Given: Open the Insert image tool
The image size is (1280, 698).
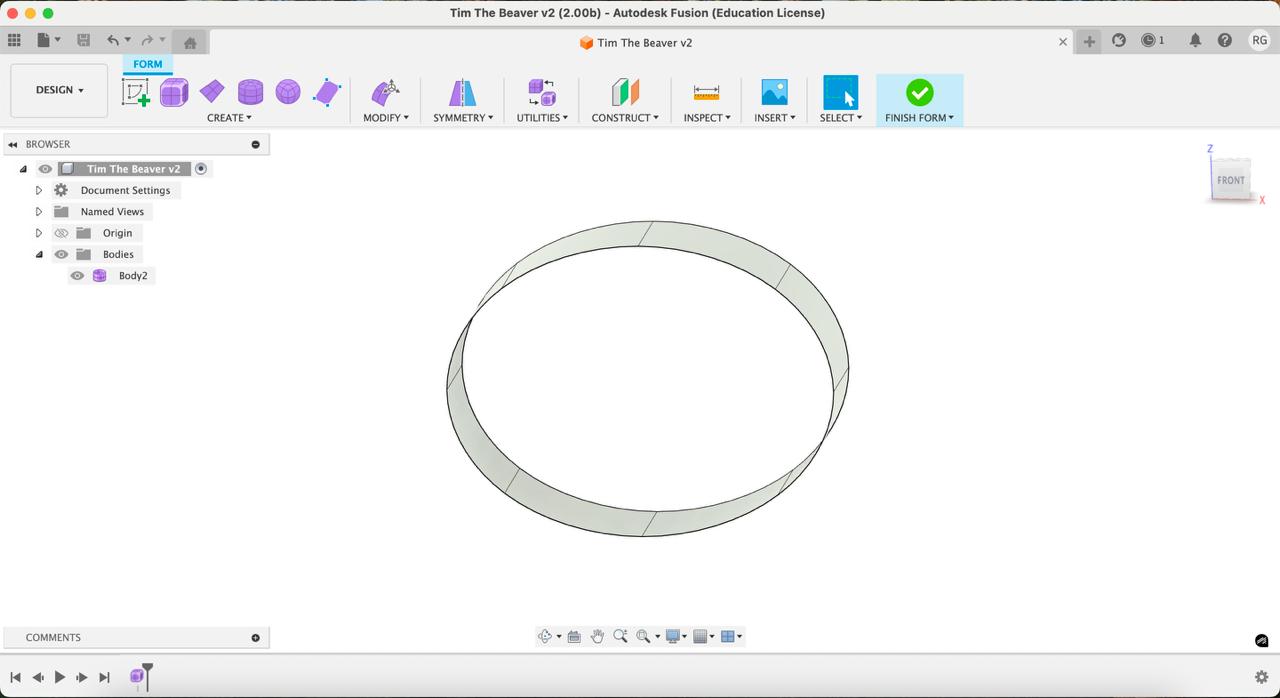Looking at the screenshot, I should click(x=774, y=93).
